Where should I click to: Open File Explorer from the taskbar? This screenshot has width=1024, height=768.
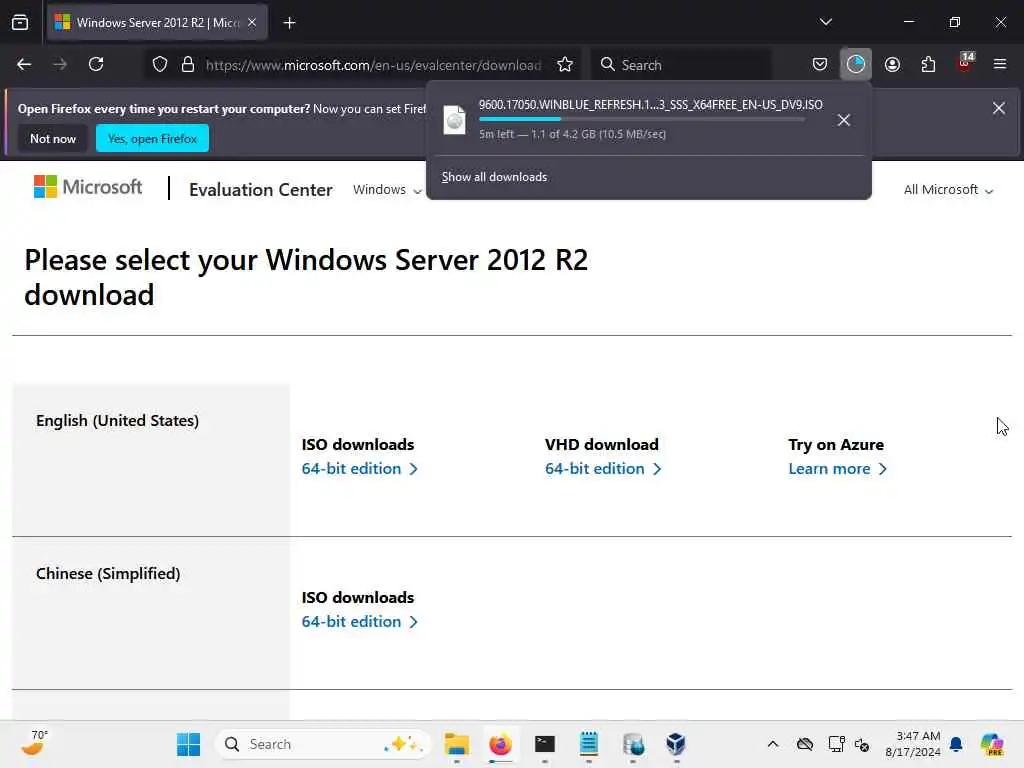(456, 744)
